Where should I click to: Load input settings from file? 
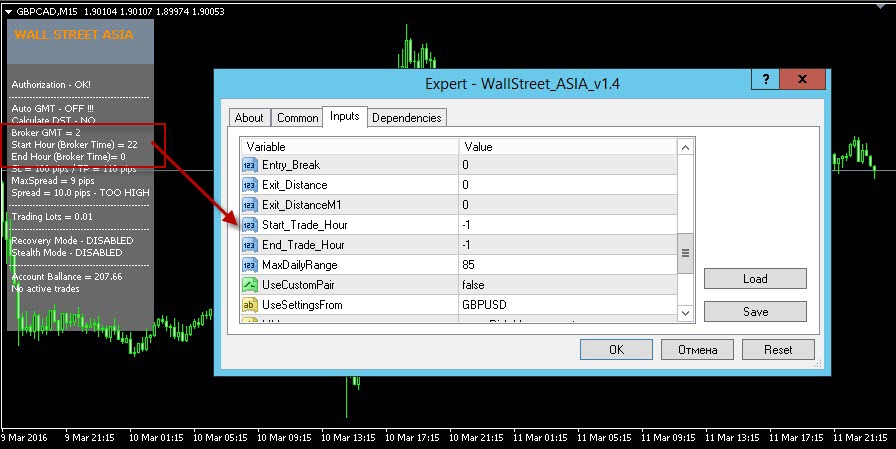(x=755, y=279)
